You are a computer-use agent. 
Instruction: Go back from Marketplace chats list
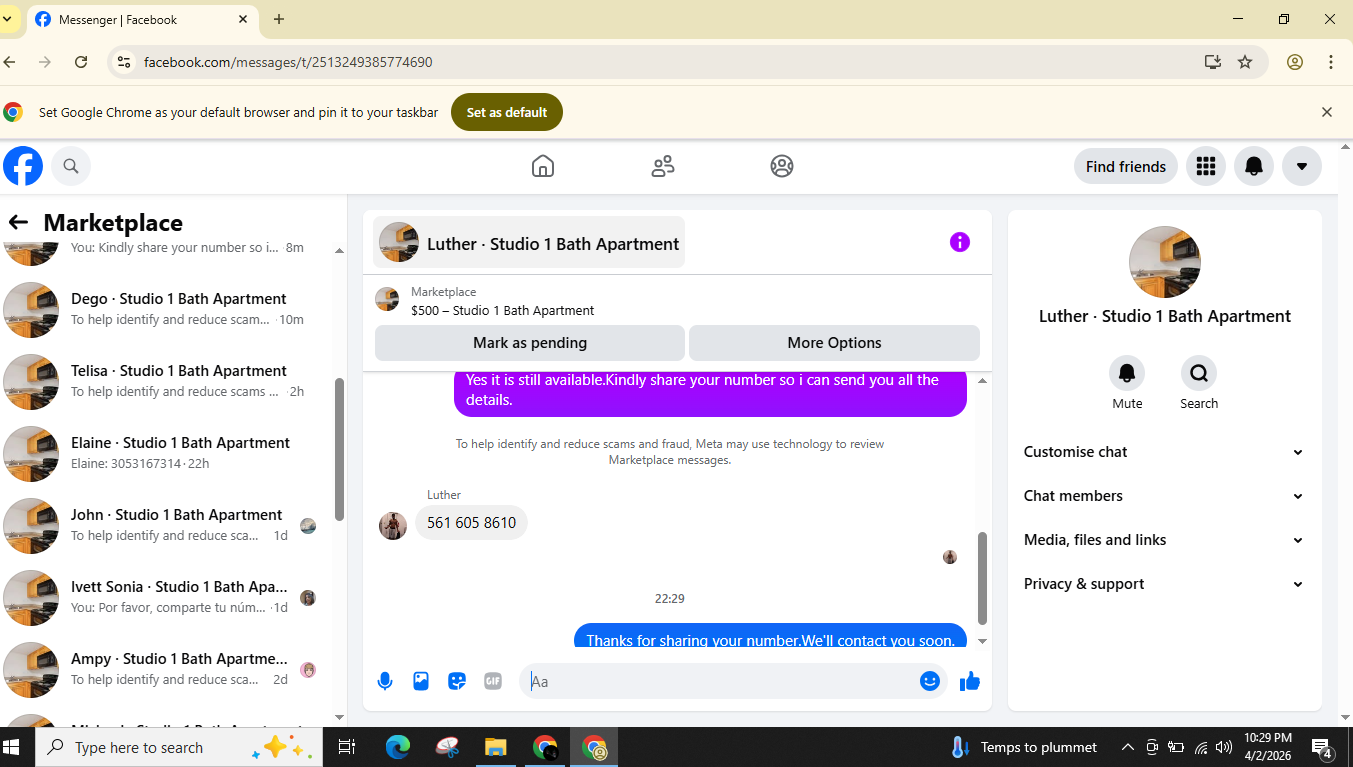pos(18,222)
